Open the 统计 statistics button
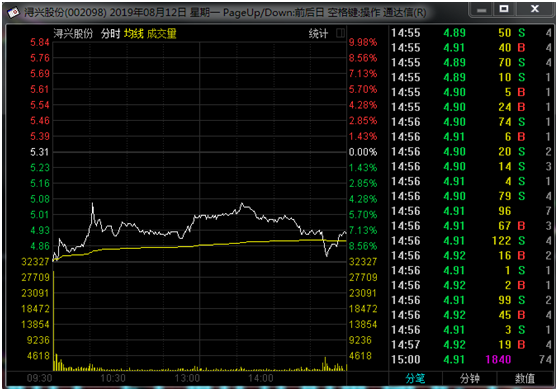Viewport: 558px width, 391px height. pos(318,34)
